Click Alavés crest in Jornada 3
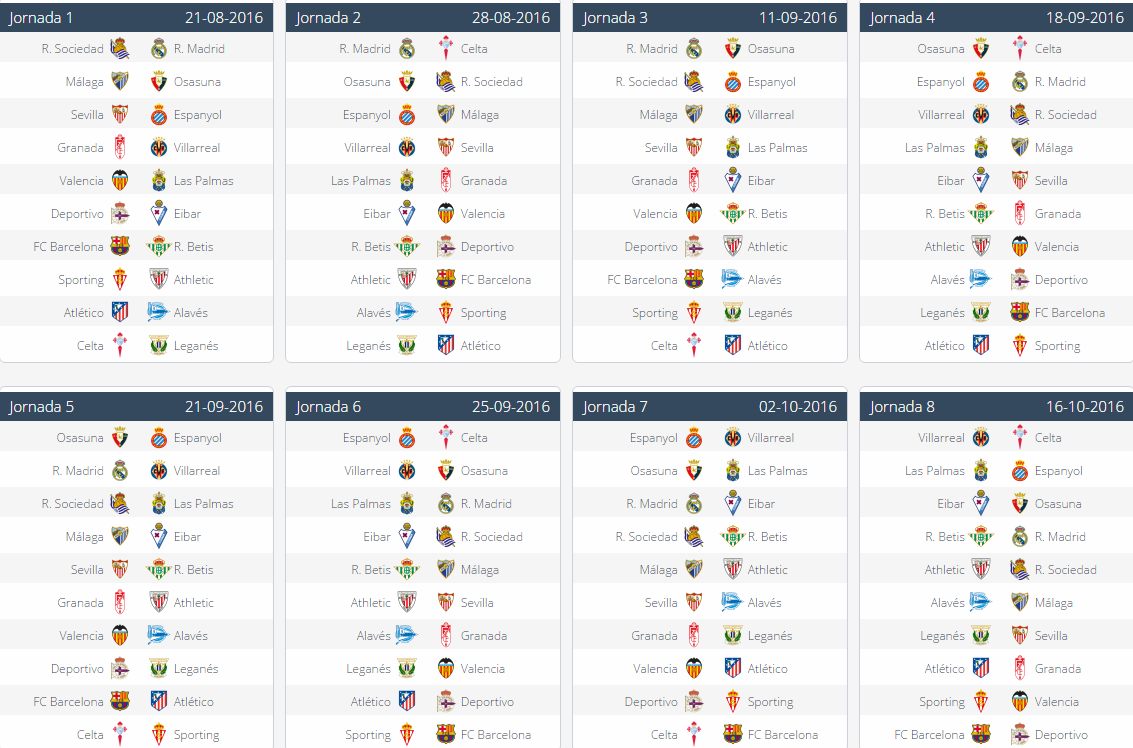The height and width of the screenshot is (748, 1133). (732, 280)
